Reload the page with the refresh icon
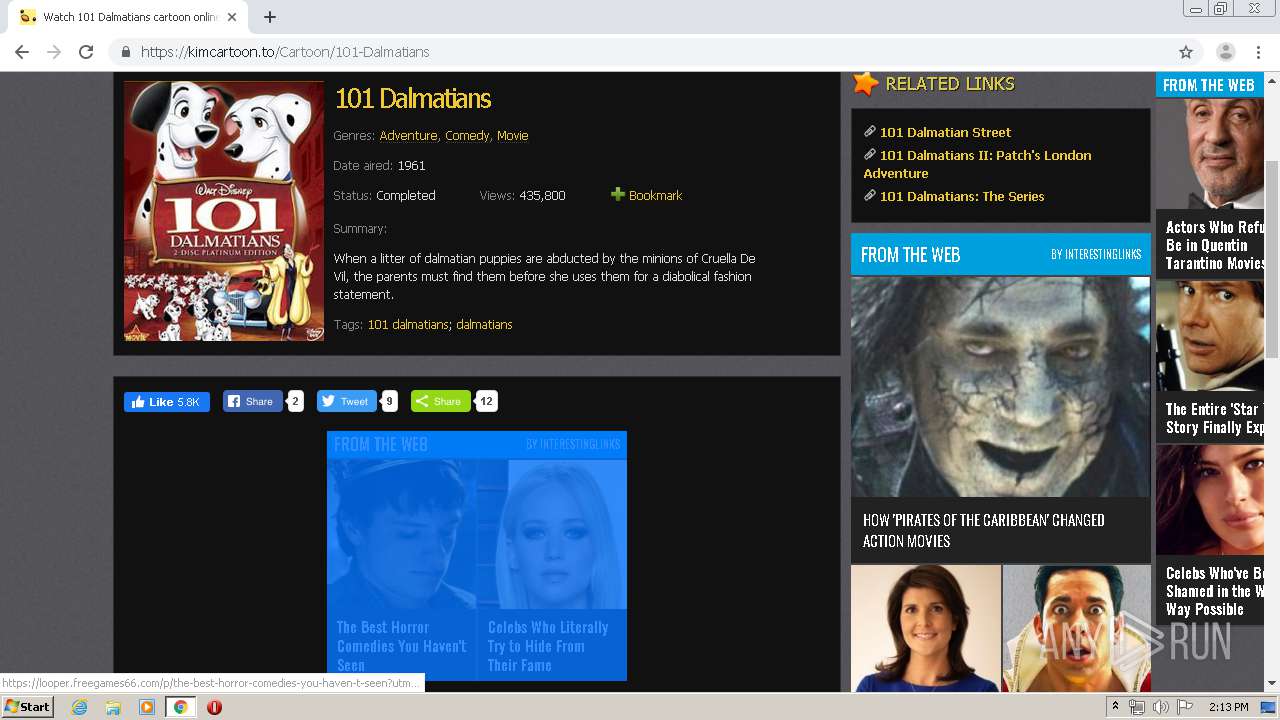This screenshot has height=720, width=1280. pos(86,52)
